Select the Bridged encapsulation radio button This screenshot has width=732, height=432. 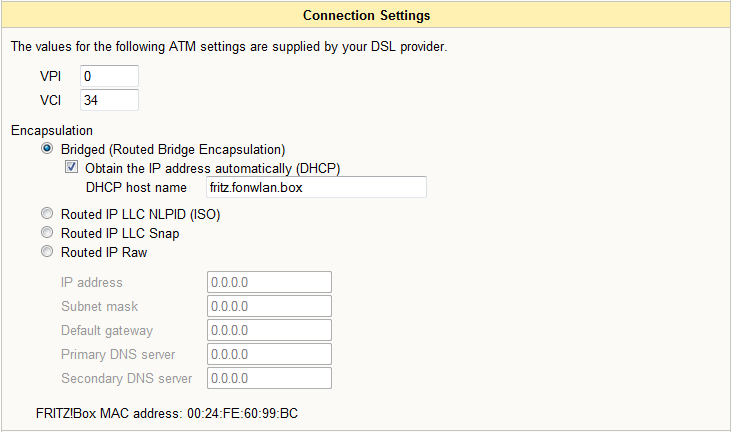tap(47, 149)
